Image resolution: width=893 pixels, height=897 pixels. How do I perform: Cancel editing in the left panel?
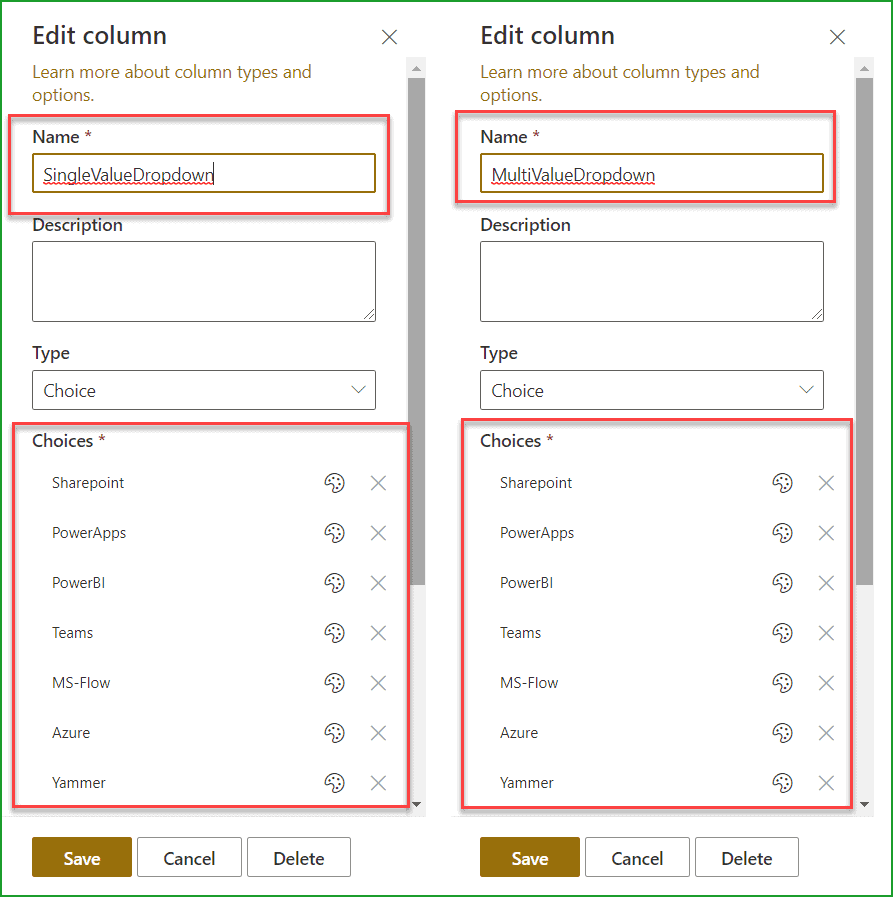tap(189, 857)
